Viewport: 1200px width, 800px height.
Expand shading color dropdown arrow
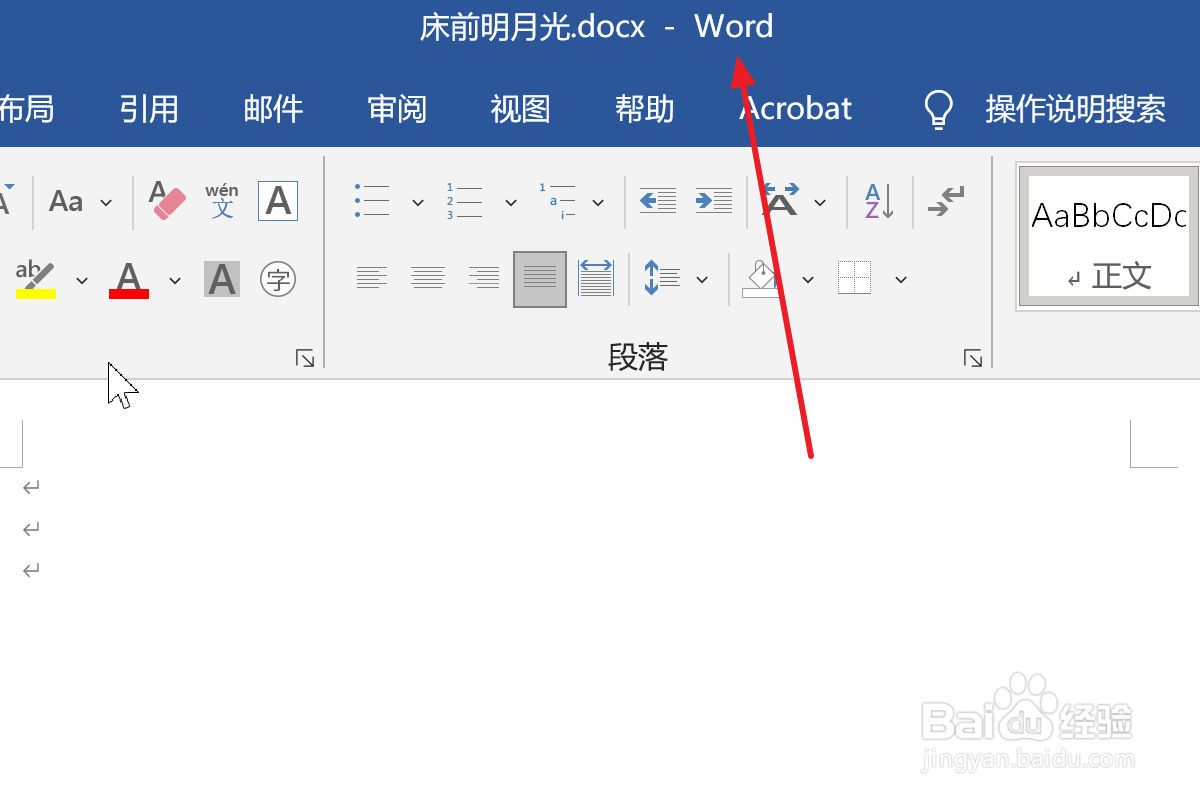tap(808, 280)
